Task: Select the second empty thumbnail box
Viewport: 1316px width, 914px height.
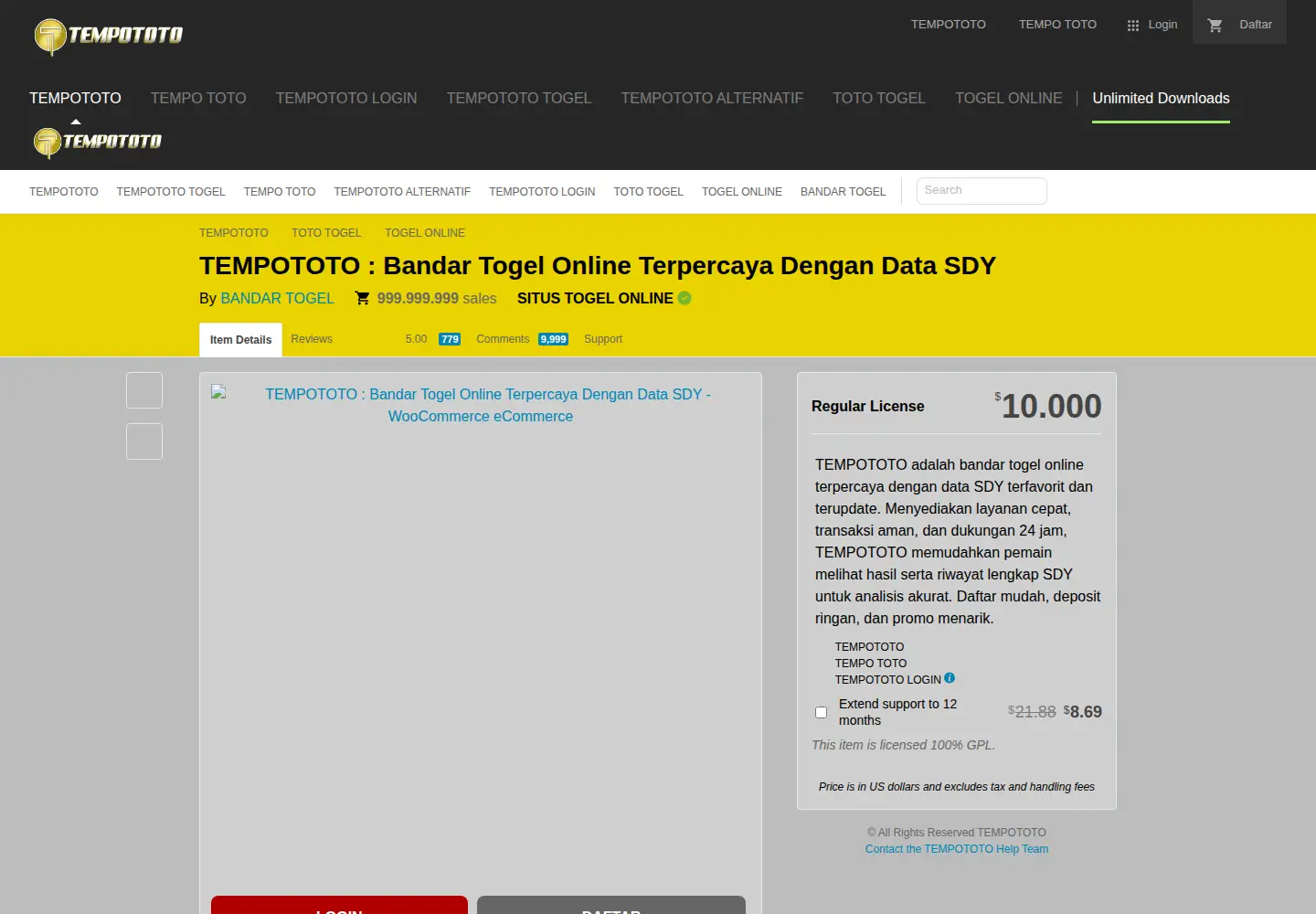Action: (x=144, y=441)
